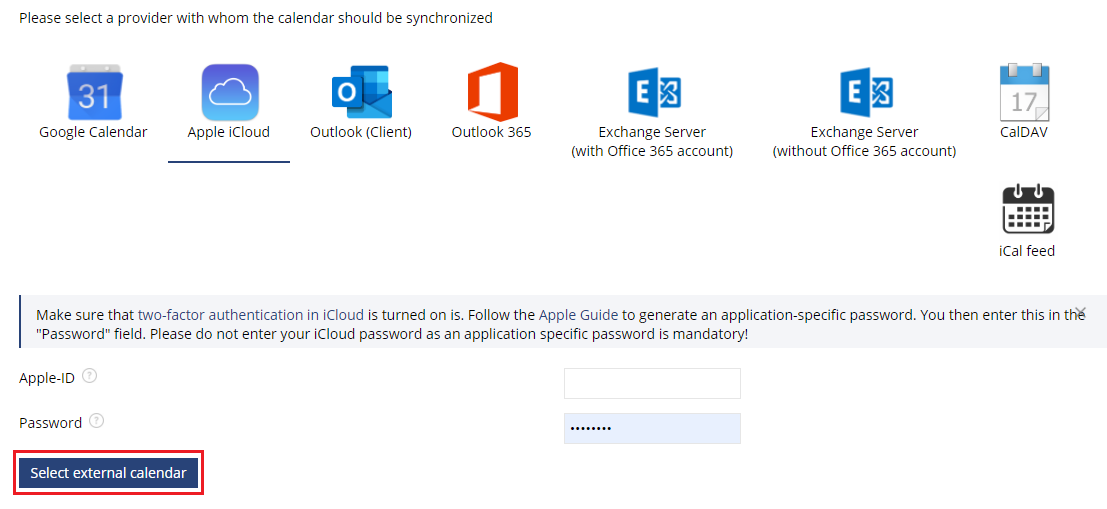Open help tooltip next to Password
This screenshot has height=509, width=1107.
point(97,421)
